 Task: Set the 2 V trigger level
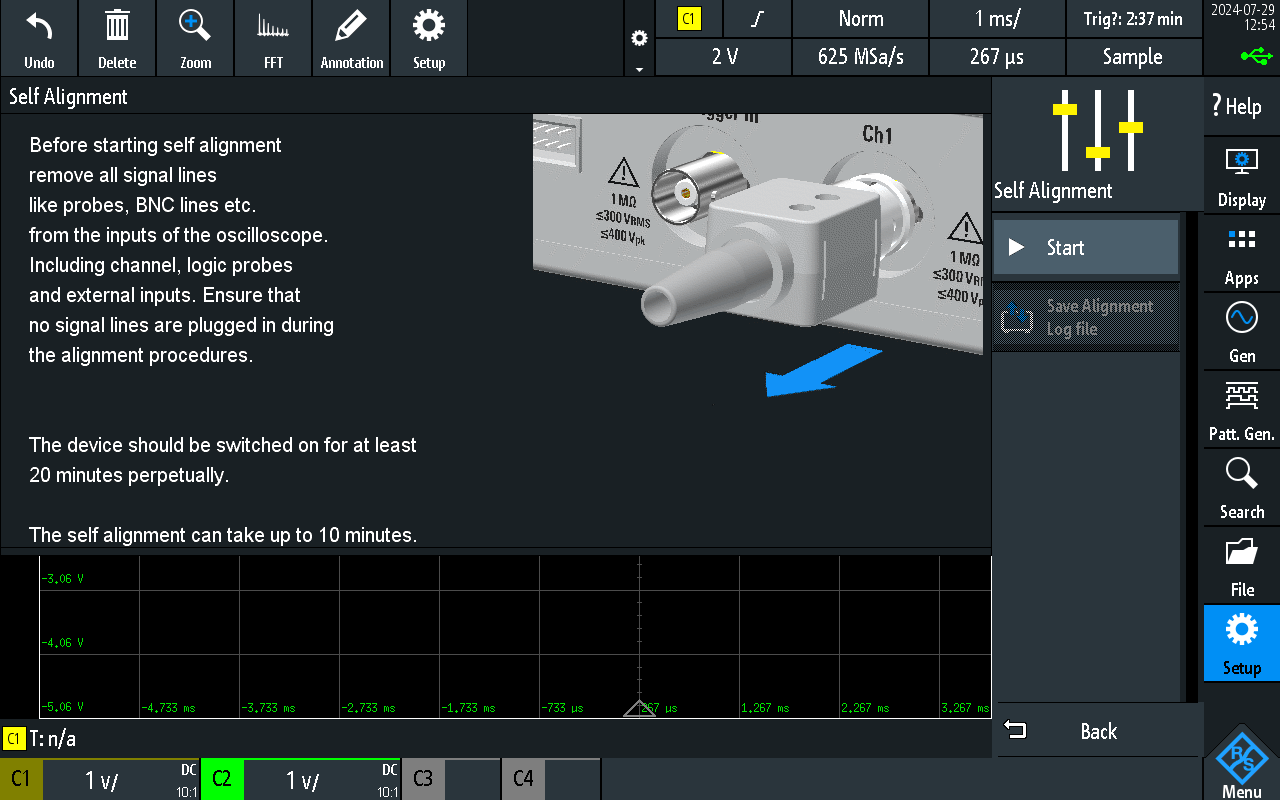coord(724,57)
